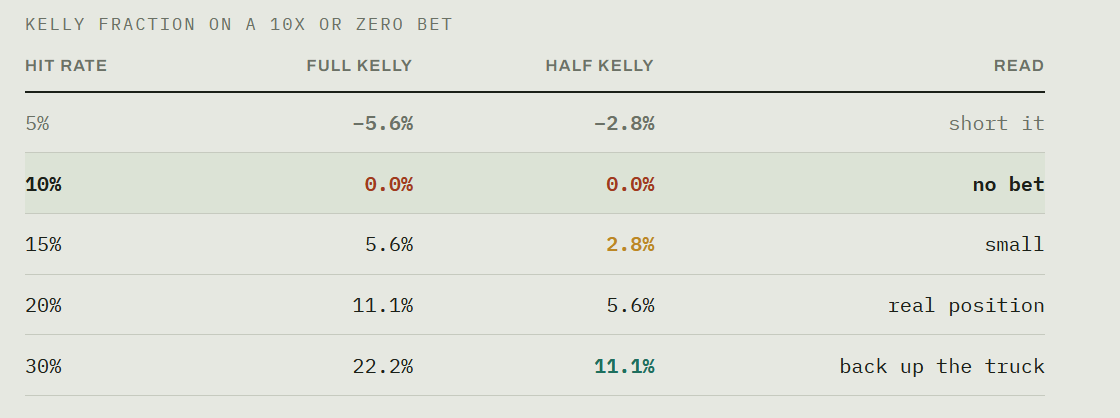The height and width of the screenshot is (418, 1120).
Task: Click the 'back up the truck' cell
Action: (x=942, y=367)
